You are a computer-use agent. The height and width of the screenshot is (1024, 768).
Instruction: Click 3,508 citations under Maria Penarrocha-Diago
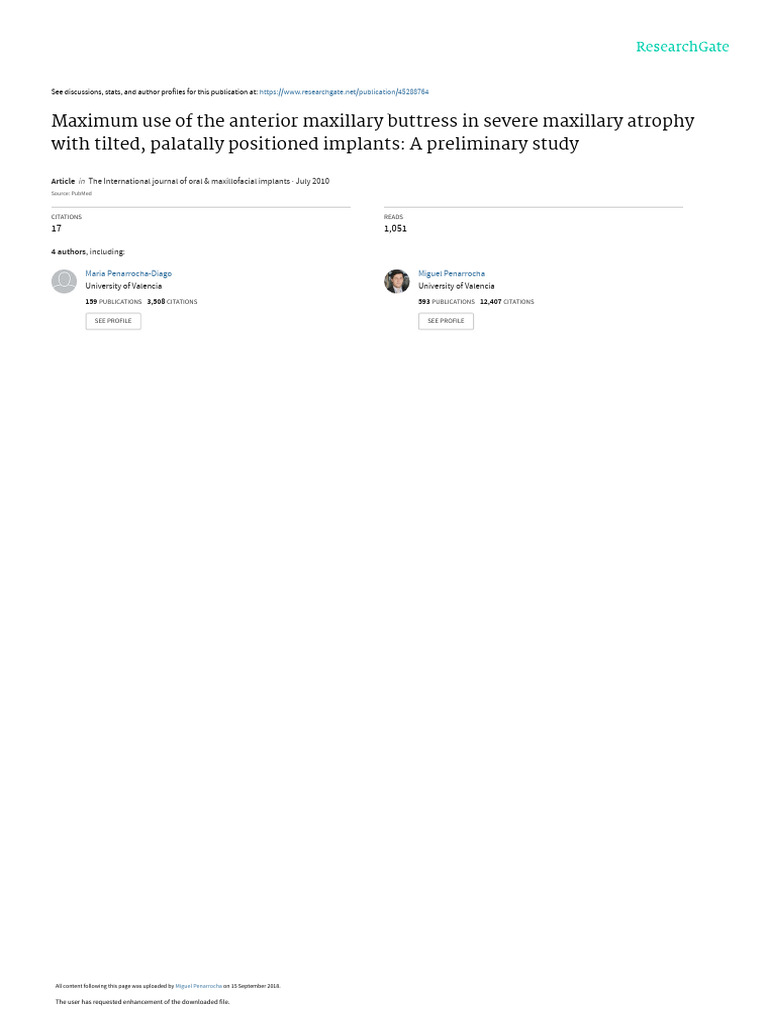tap(172, 302)
